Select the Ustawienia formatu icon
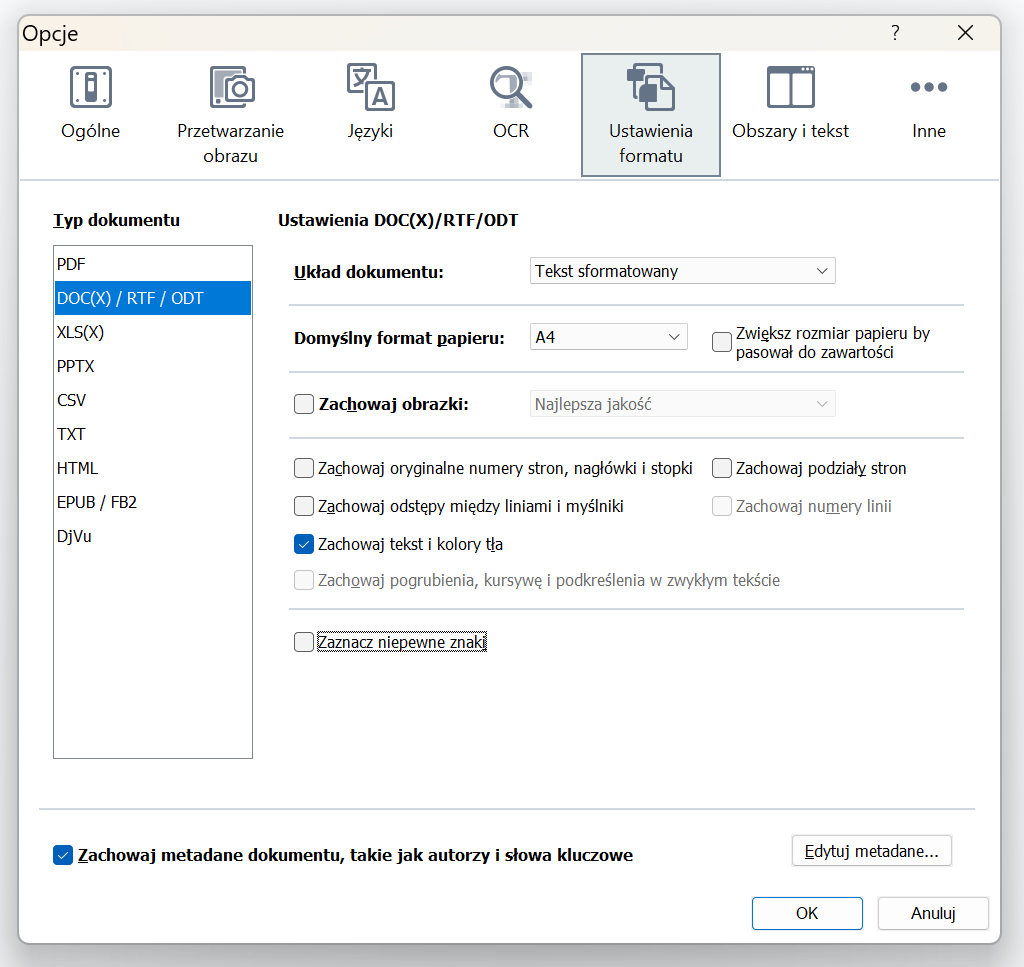Viewport: 1024px width, 967px height. point(650,88)
